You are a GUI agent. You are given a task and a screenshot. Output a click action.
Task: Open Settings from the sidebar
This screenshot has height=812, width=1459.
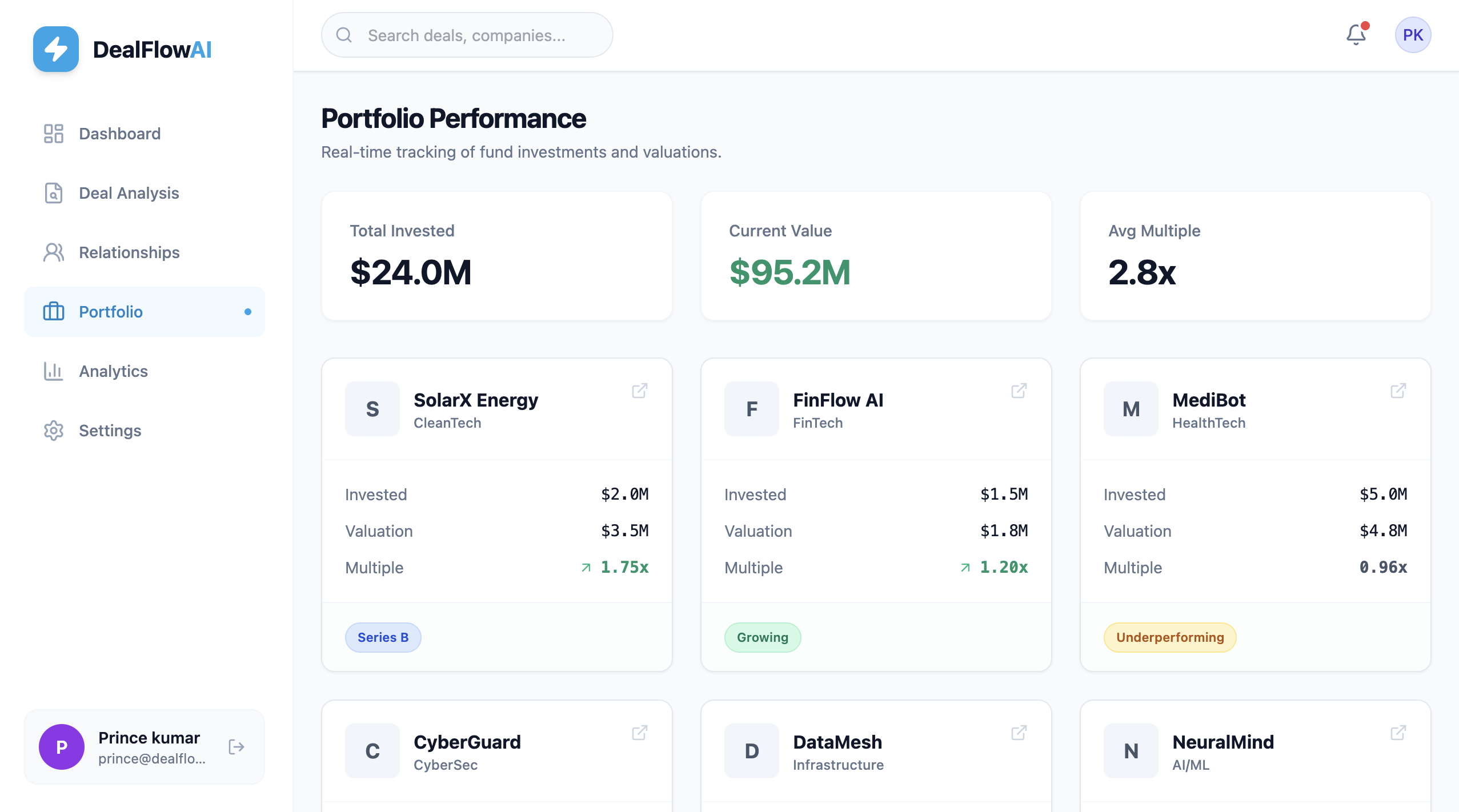[x=110, y=431]
